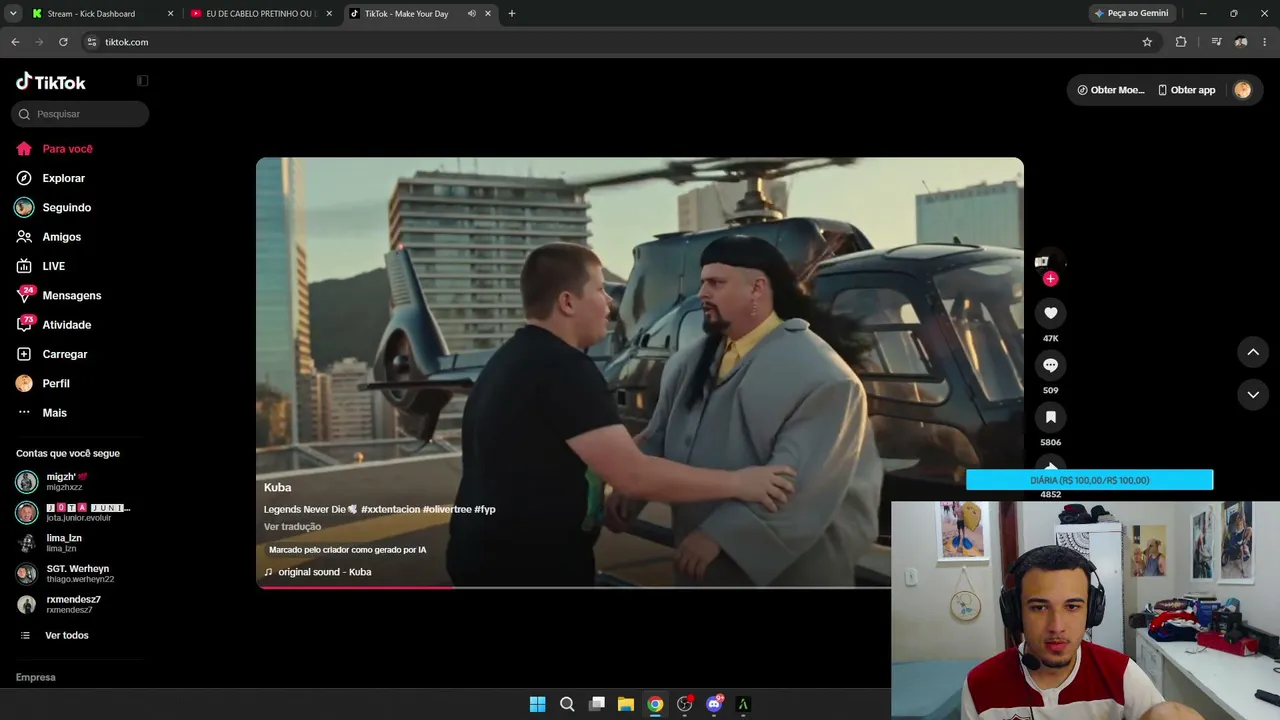Expand the Mais menu
This screenshot has height=720, width=1280.
click(54, 413)
